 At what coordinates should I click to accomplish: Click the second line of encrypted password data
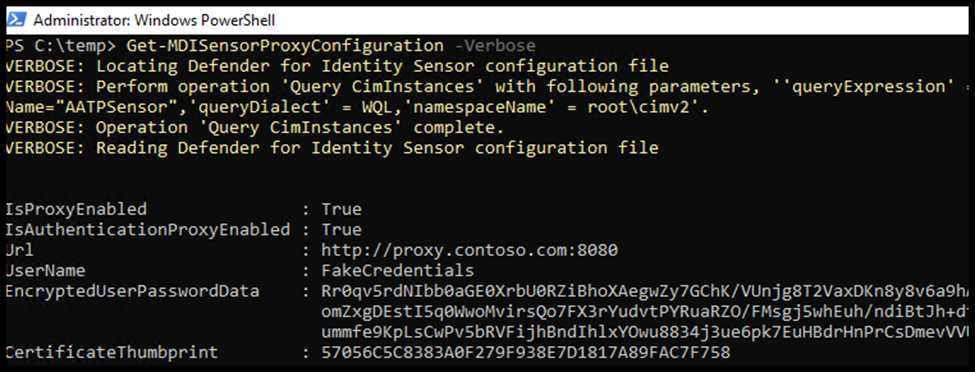click(645, 312)
